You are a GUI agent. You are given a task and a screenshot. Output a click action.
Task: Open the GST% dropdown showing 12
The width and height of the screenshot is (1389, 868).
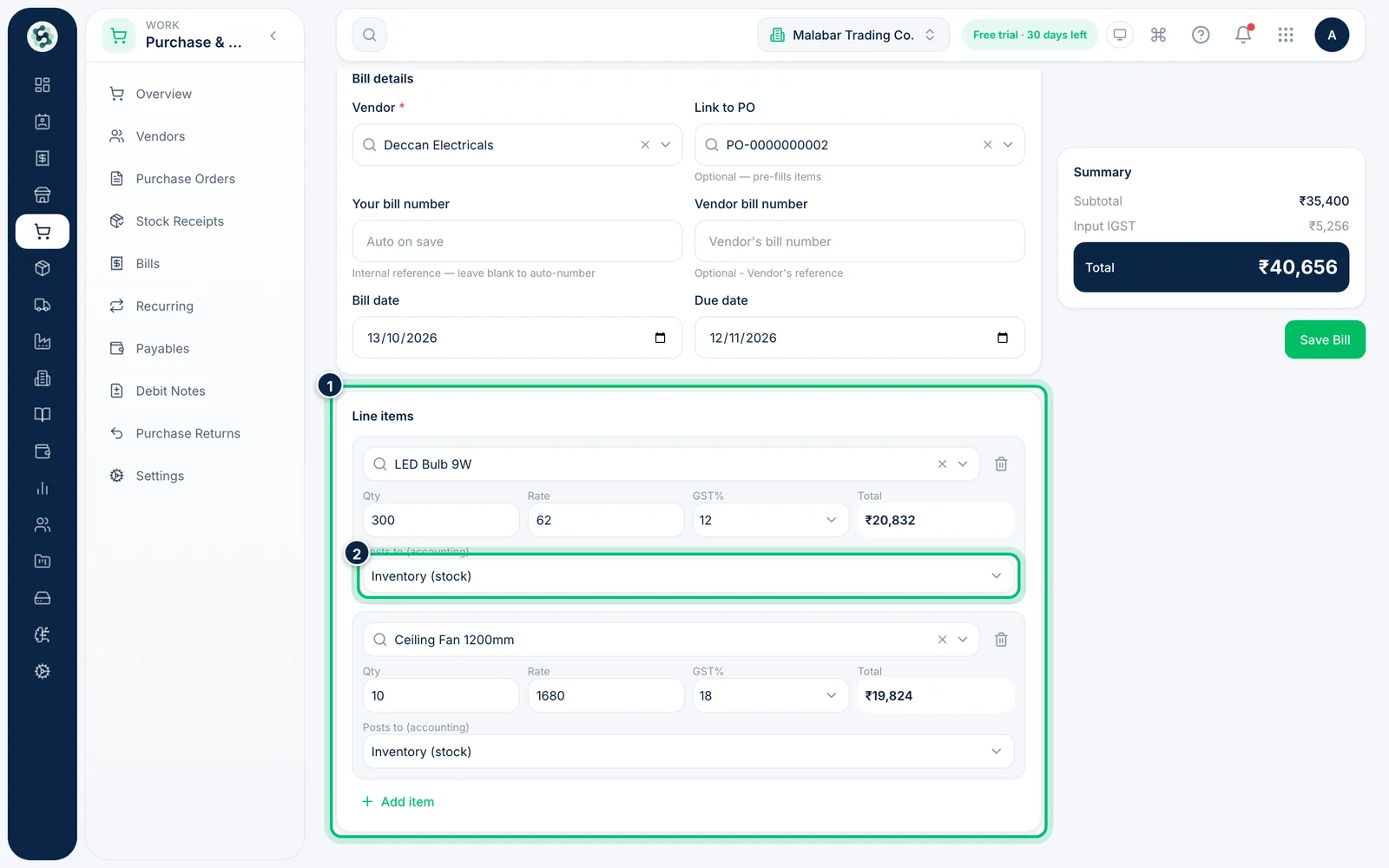pos(770,520)
